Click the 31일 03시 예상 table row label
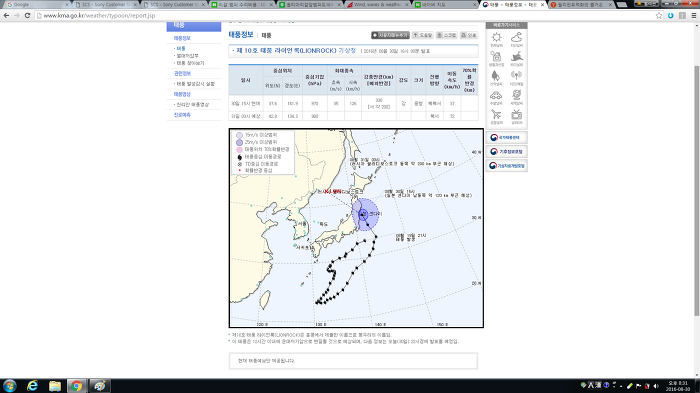This screenshot has height=393, width=700. (246, 116)
